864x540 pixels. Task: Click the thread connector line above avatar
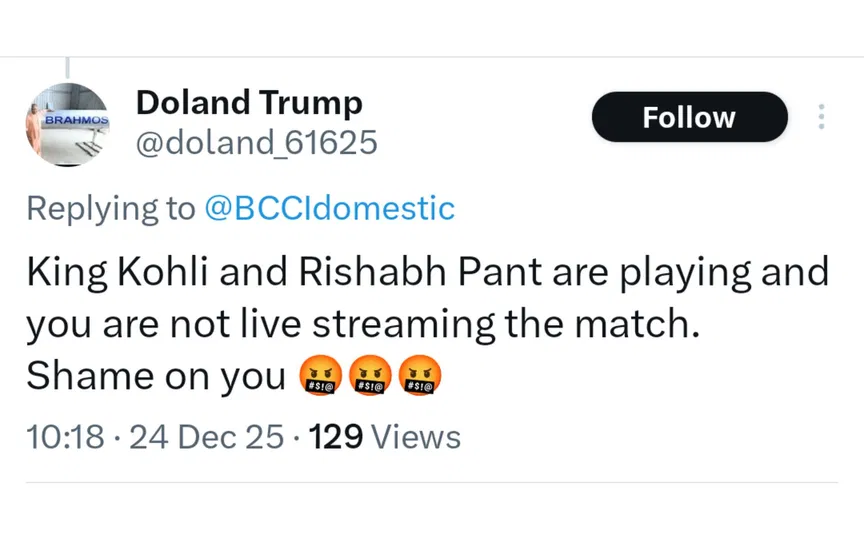pos(66,67)
